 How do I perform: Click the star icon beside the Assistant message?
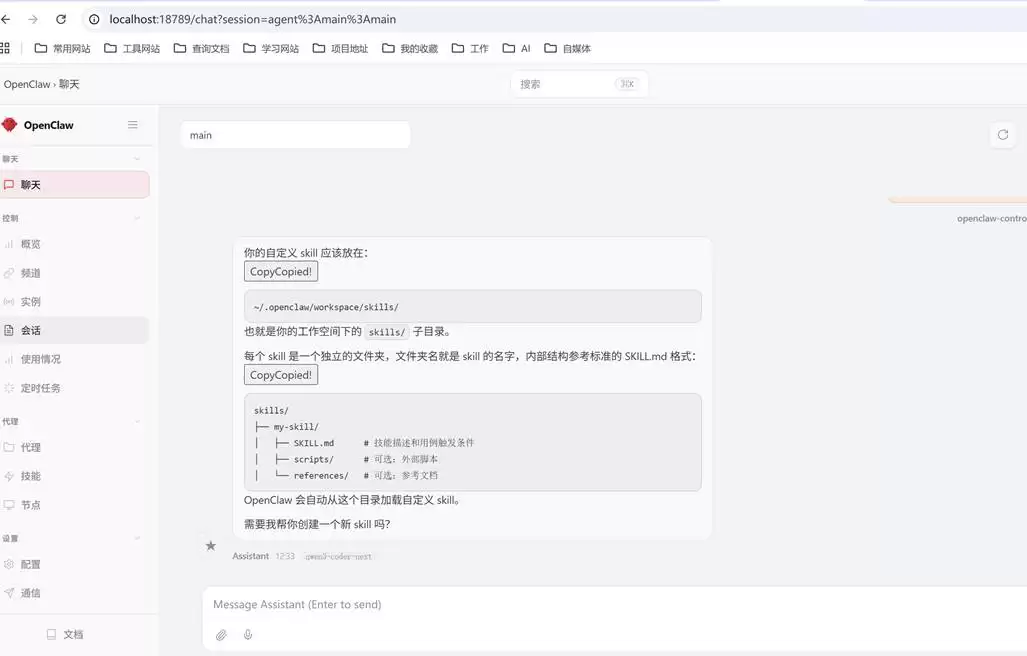[x=210, y=546]
